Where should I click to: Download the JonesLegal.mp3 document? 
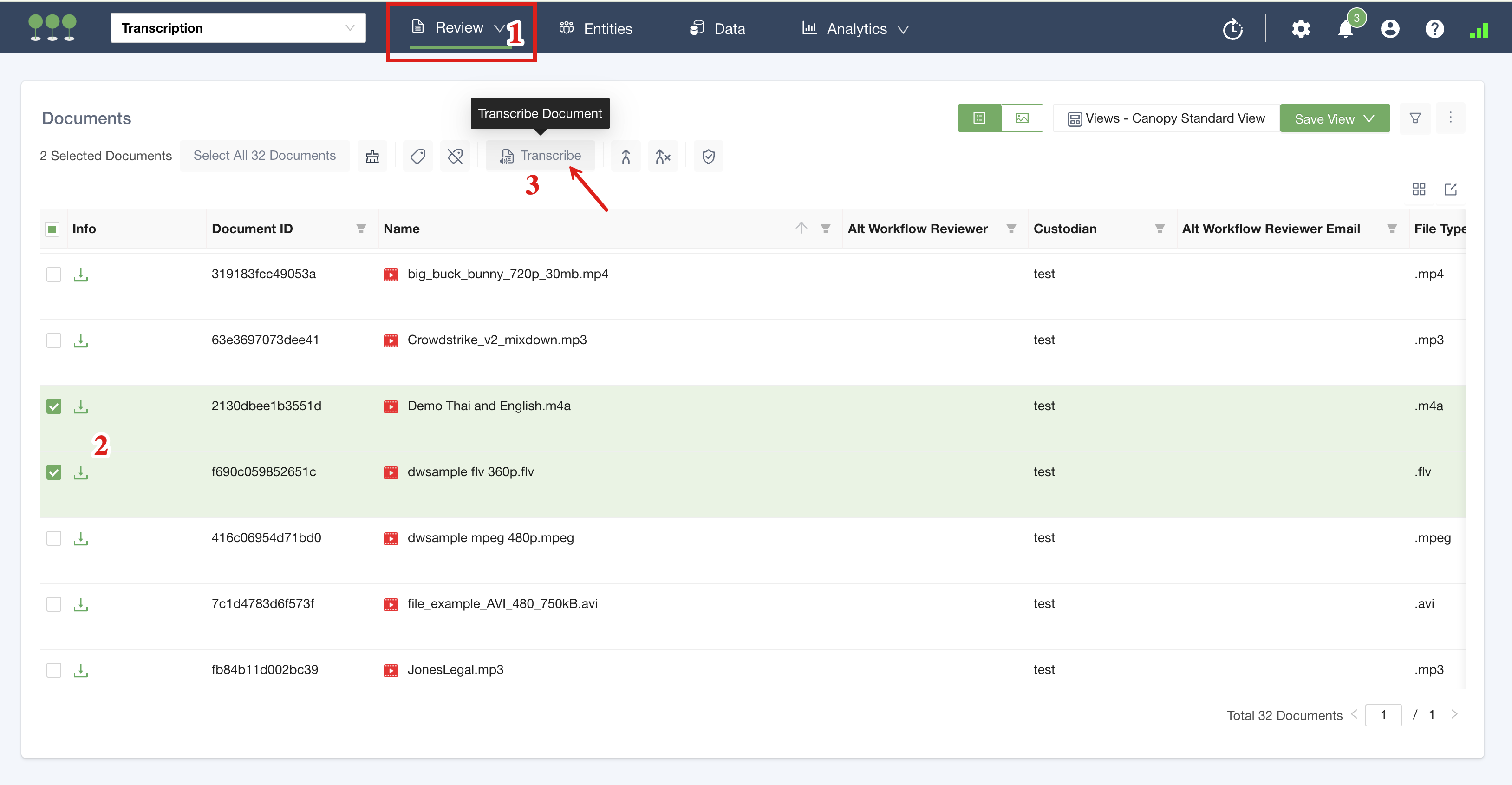click(x=80, y=670)
